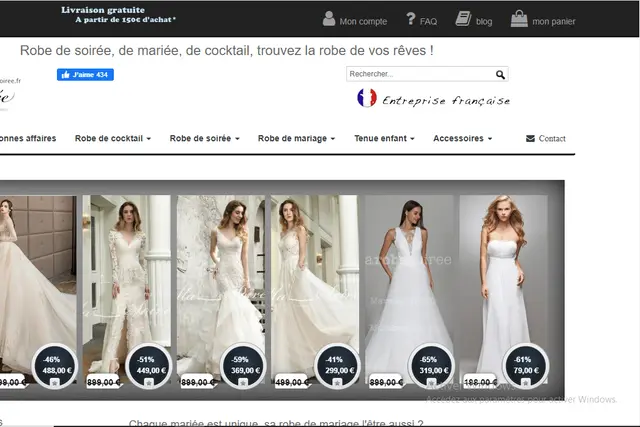Like the page with J'aime 434 button

coord(85,75)
